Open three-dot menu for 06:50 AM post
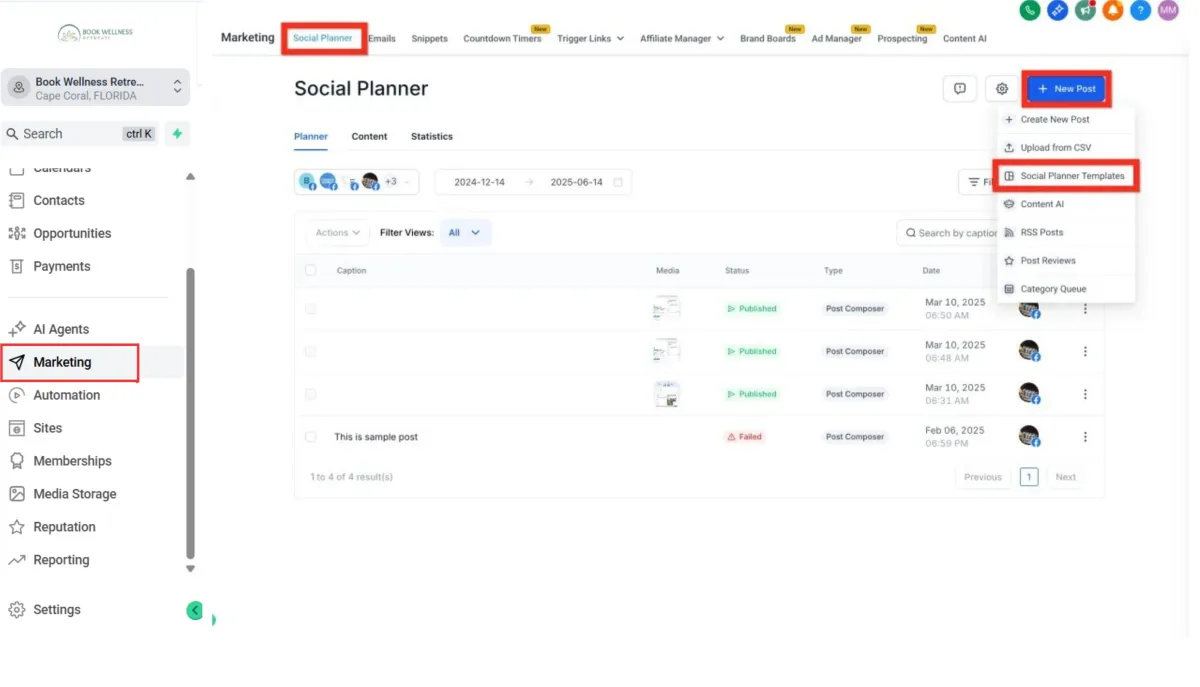This screenshot has width=1200, height=687. tap(1085, 309)
